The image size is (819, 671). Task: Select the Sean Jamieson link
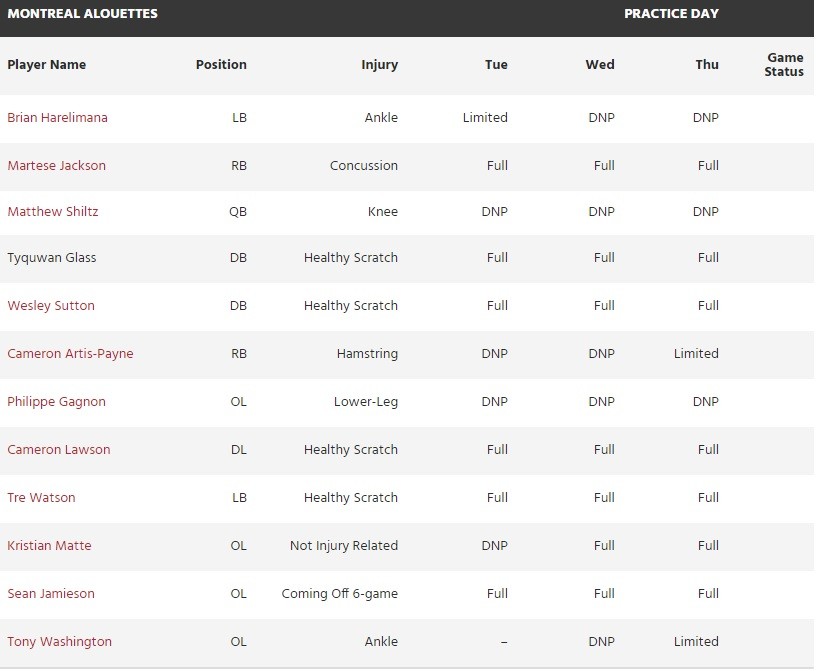[x=51, y=594]
